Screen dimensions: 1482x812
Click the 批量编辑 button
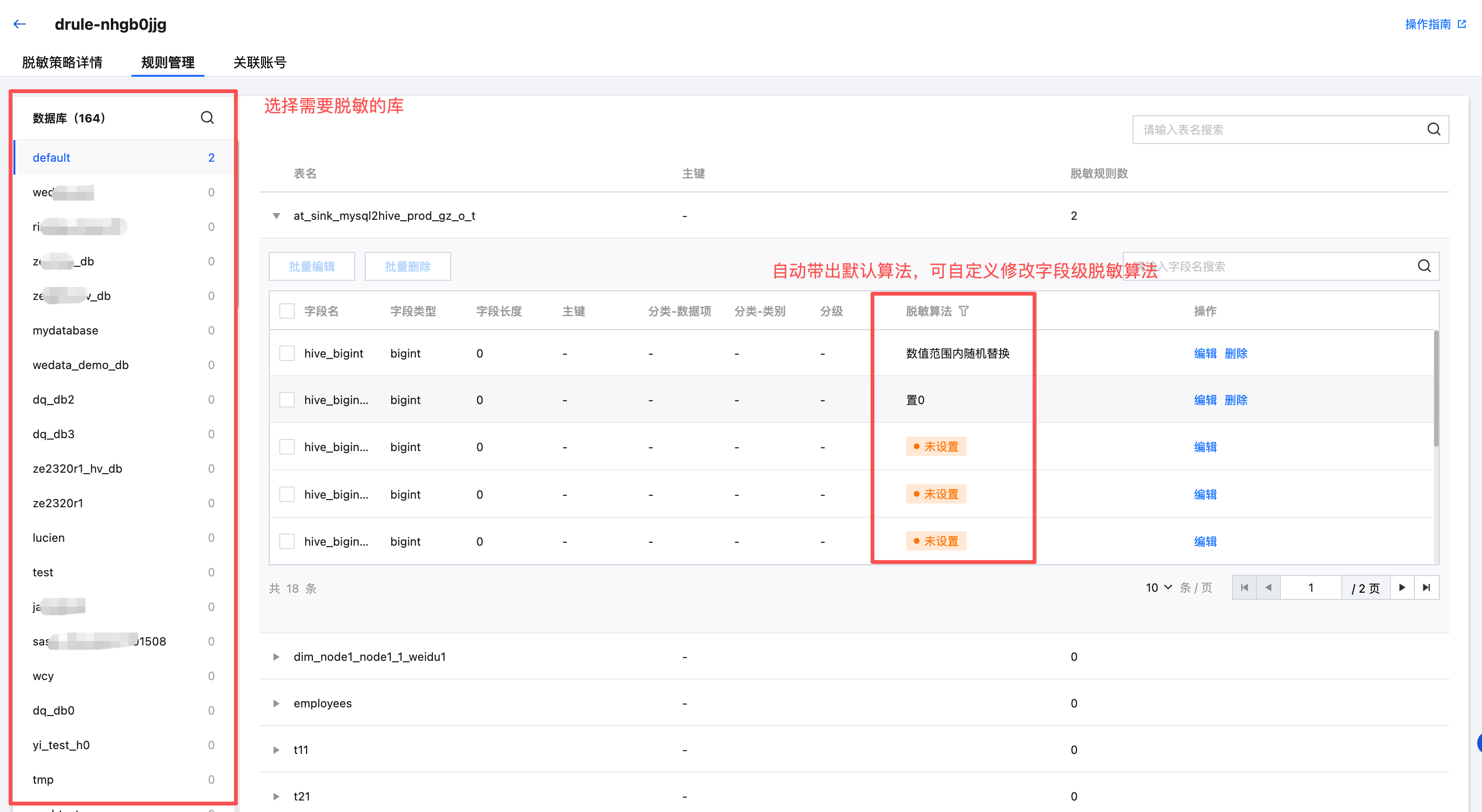pyautogui.click(x=311, y=266)
